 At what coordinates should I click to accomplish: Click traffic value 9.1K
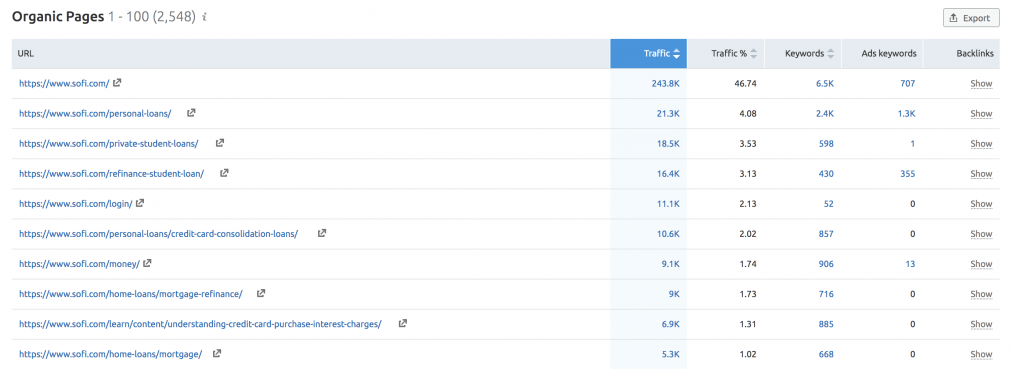tap(671, 264)
